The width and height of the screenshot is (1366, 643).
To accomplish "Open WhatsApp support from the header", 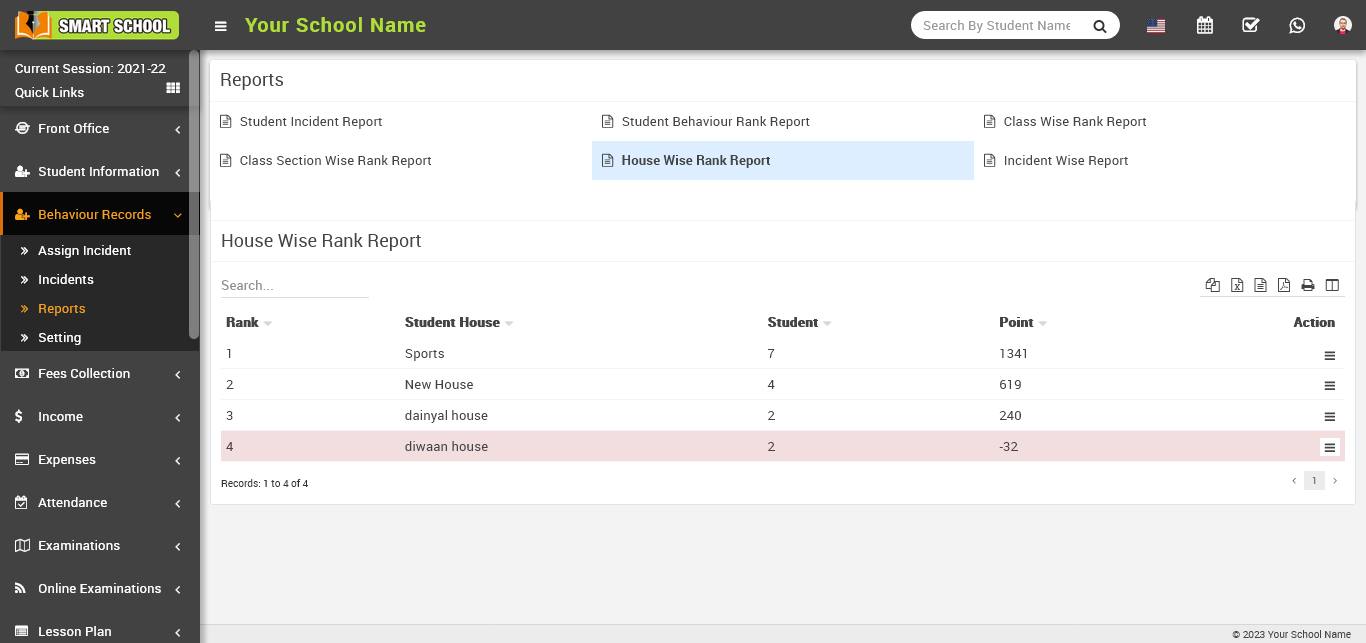I will click(x=1297, y=25).
